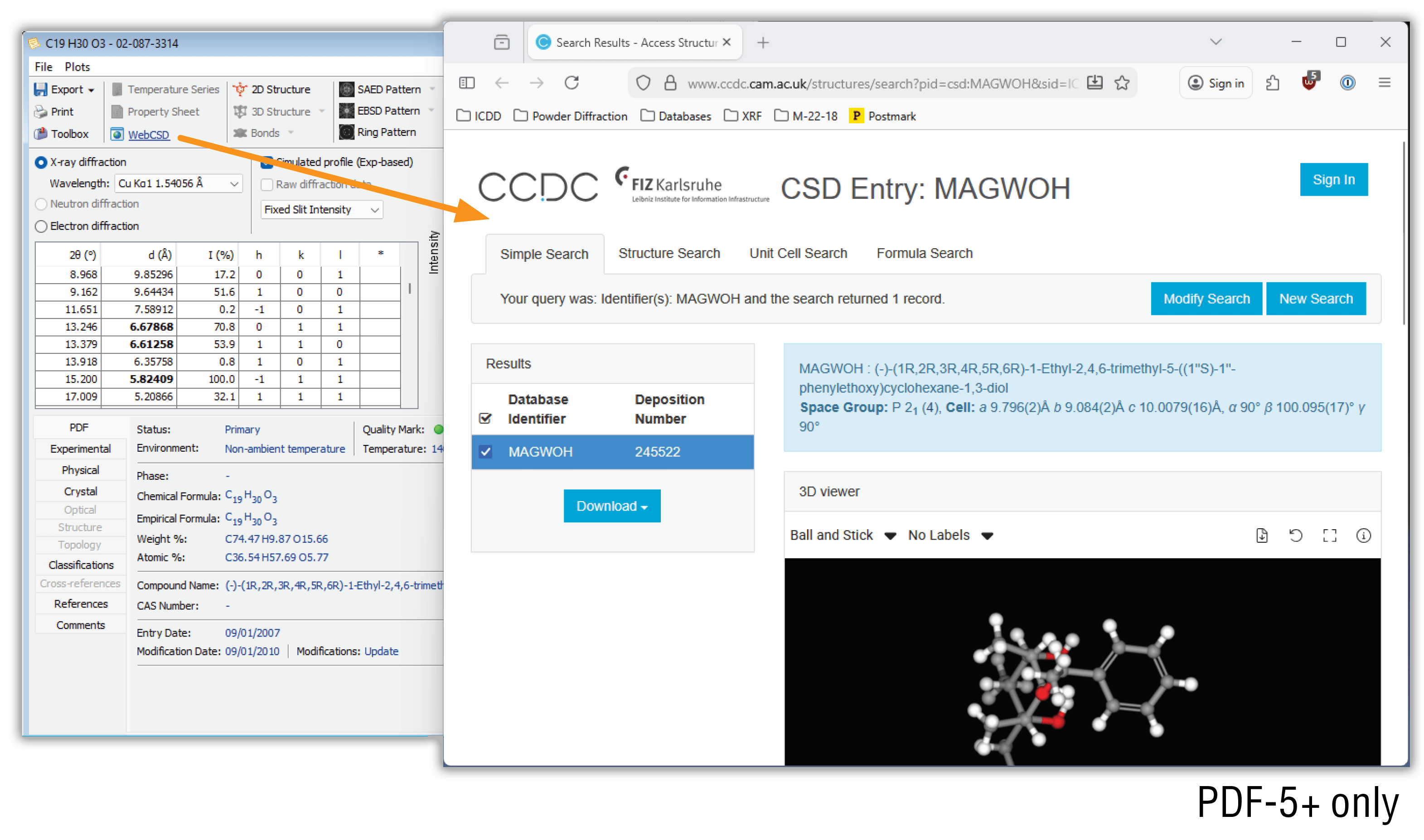Click the site padlock icon
This screenshot has height=840, width=1424.
pos(670,83)
